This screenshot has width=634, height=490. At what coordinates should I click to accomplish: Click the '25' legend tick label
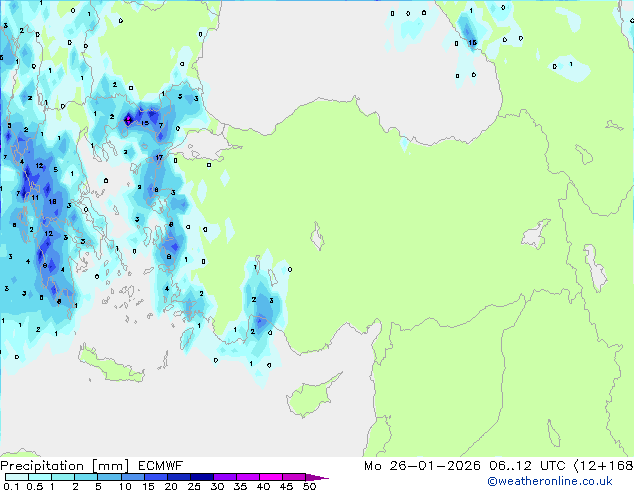pyautogui.click(x=194, y=486)
